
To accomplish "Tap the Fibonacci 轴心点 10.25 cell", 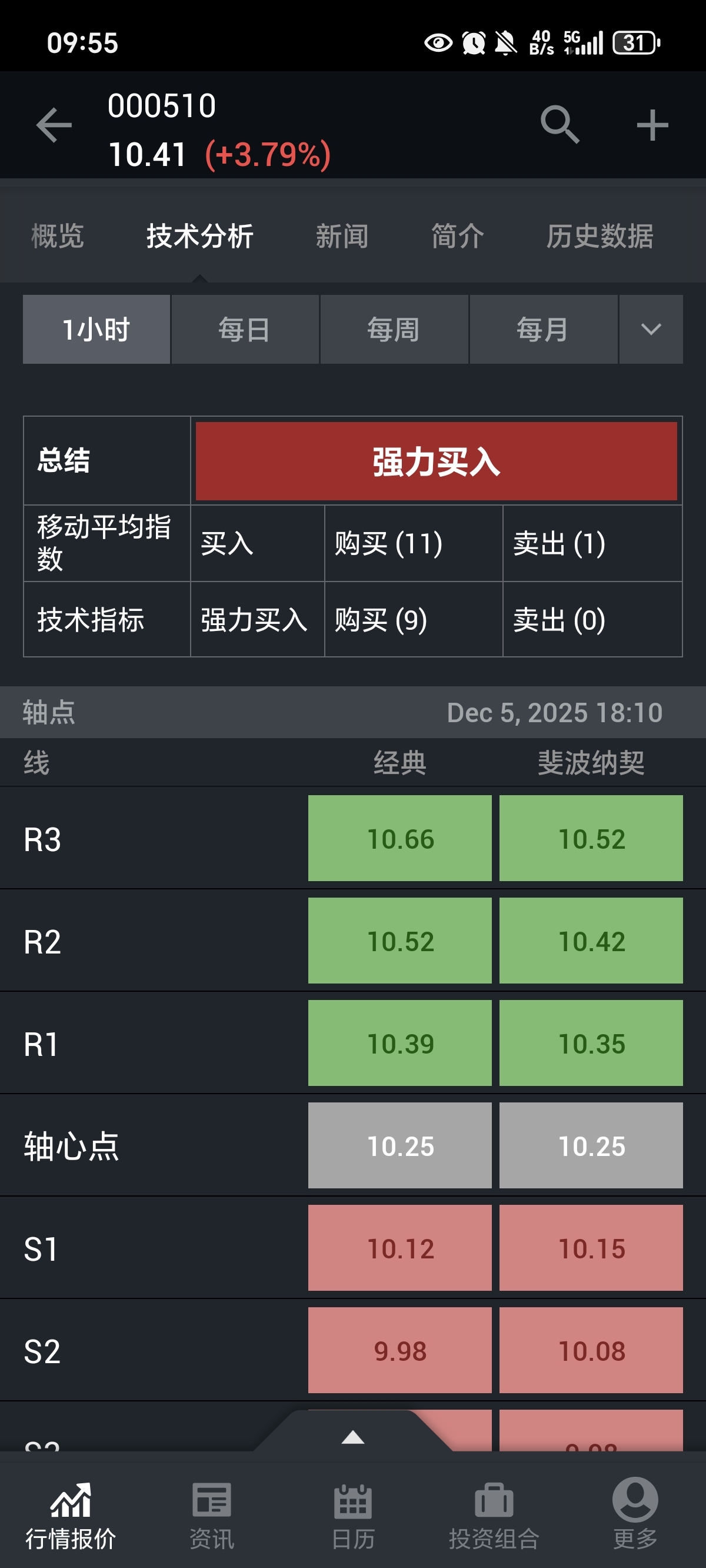I will [x=591, y=1145].
